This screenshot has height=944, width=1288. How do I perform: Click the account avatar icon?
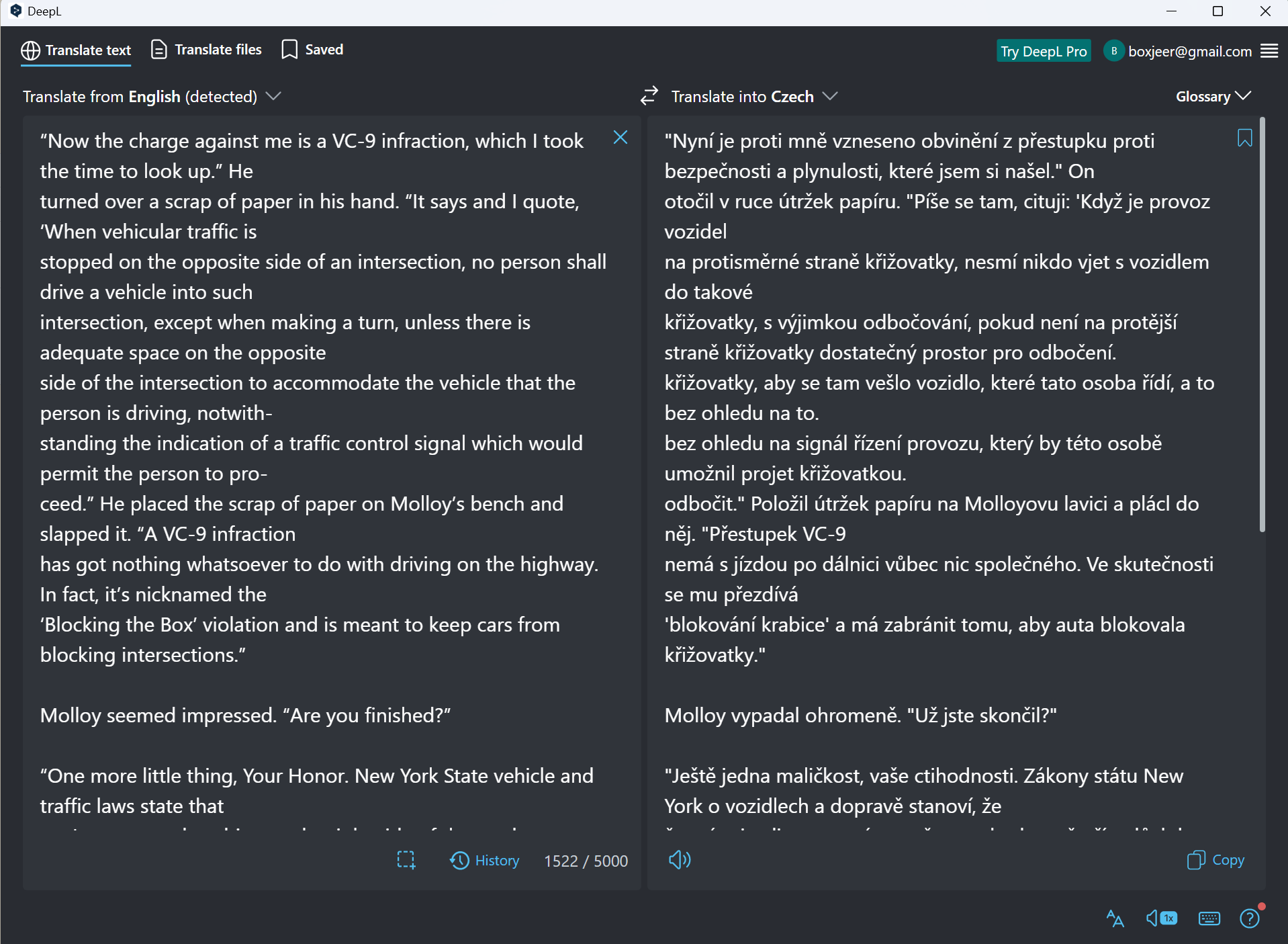(1114, 51)
